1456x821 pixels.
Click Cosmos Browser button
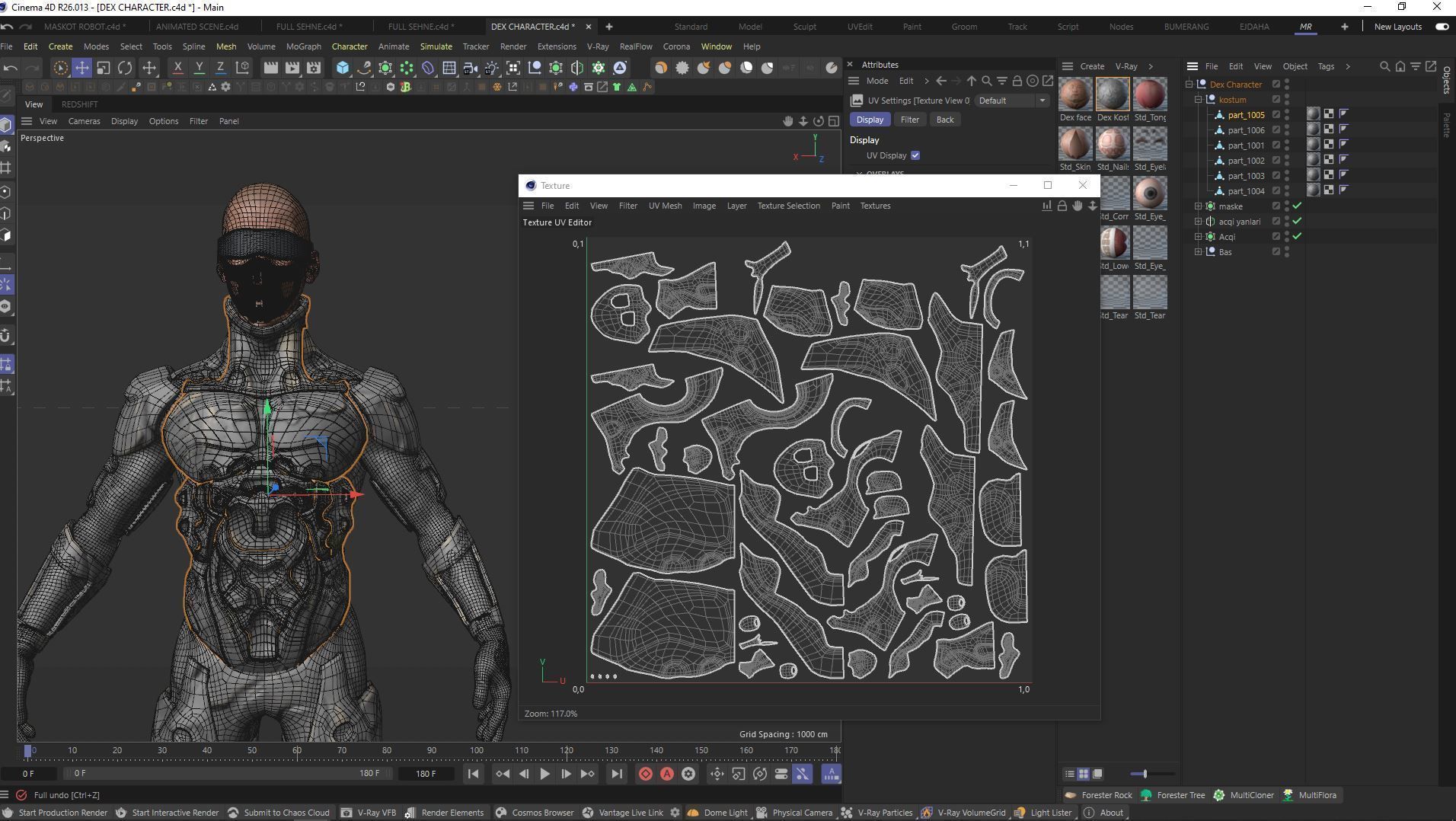click(x=535, y=813)
